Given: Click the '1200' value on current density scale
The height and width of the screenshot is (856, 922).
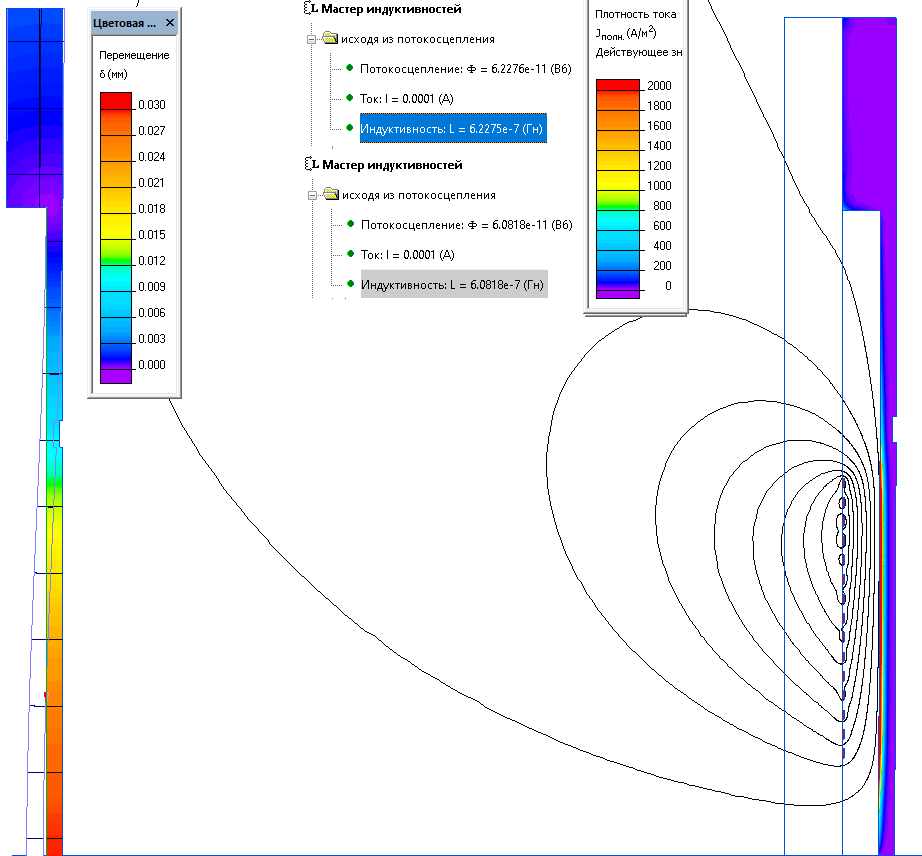Looking at the screenshot, I should tap(659, 166).
